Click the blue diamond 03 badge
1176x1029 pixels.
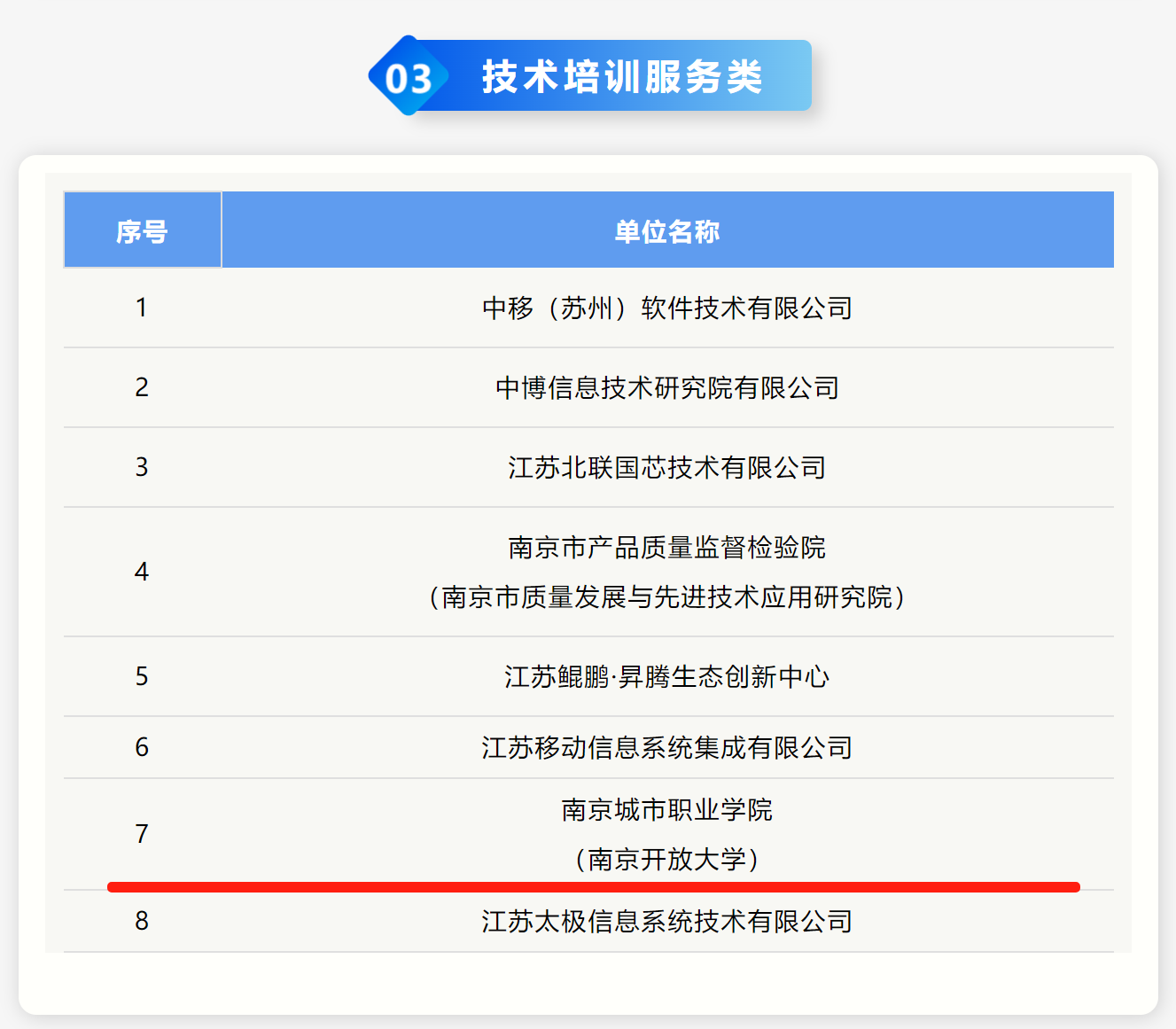(409, 77)
